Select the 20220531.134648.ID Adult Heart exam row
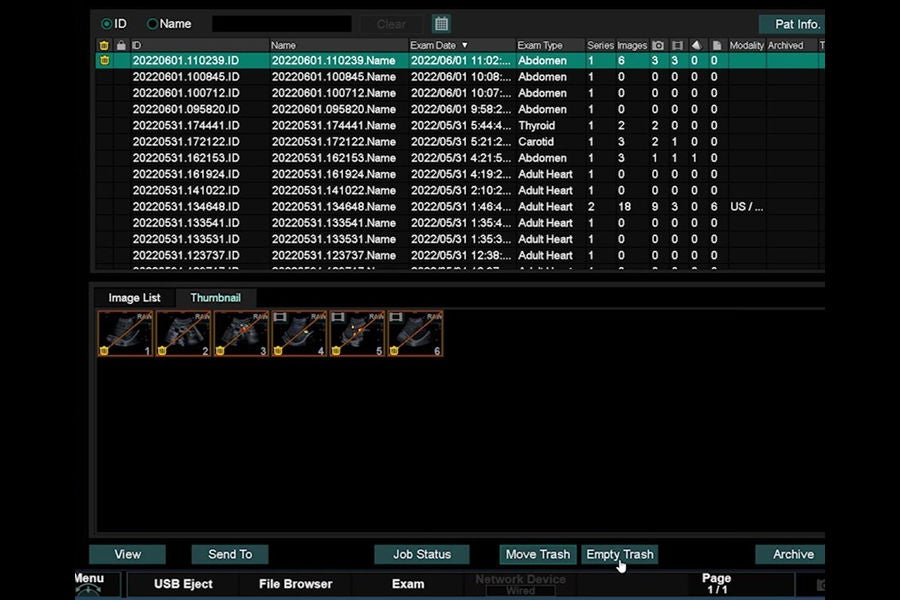The width and height of the screenshot is (900, 600). pos(460,207)
